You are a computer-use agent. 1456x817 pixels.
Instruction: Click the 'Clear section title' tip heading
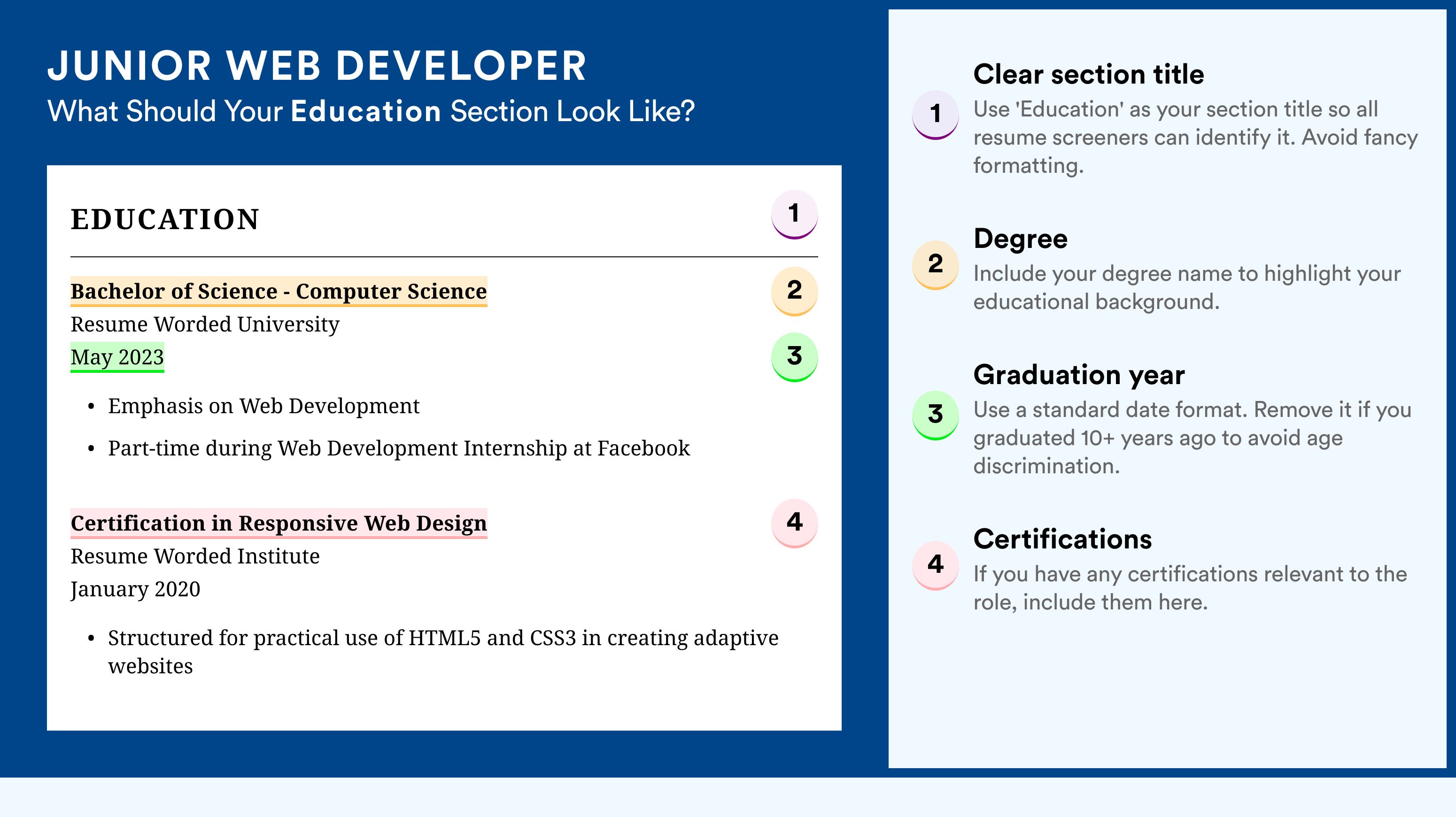[x=1089, y=74]
